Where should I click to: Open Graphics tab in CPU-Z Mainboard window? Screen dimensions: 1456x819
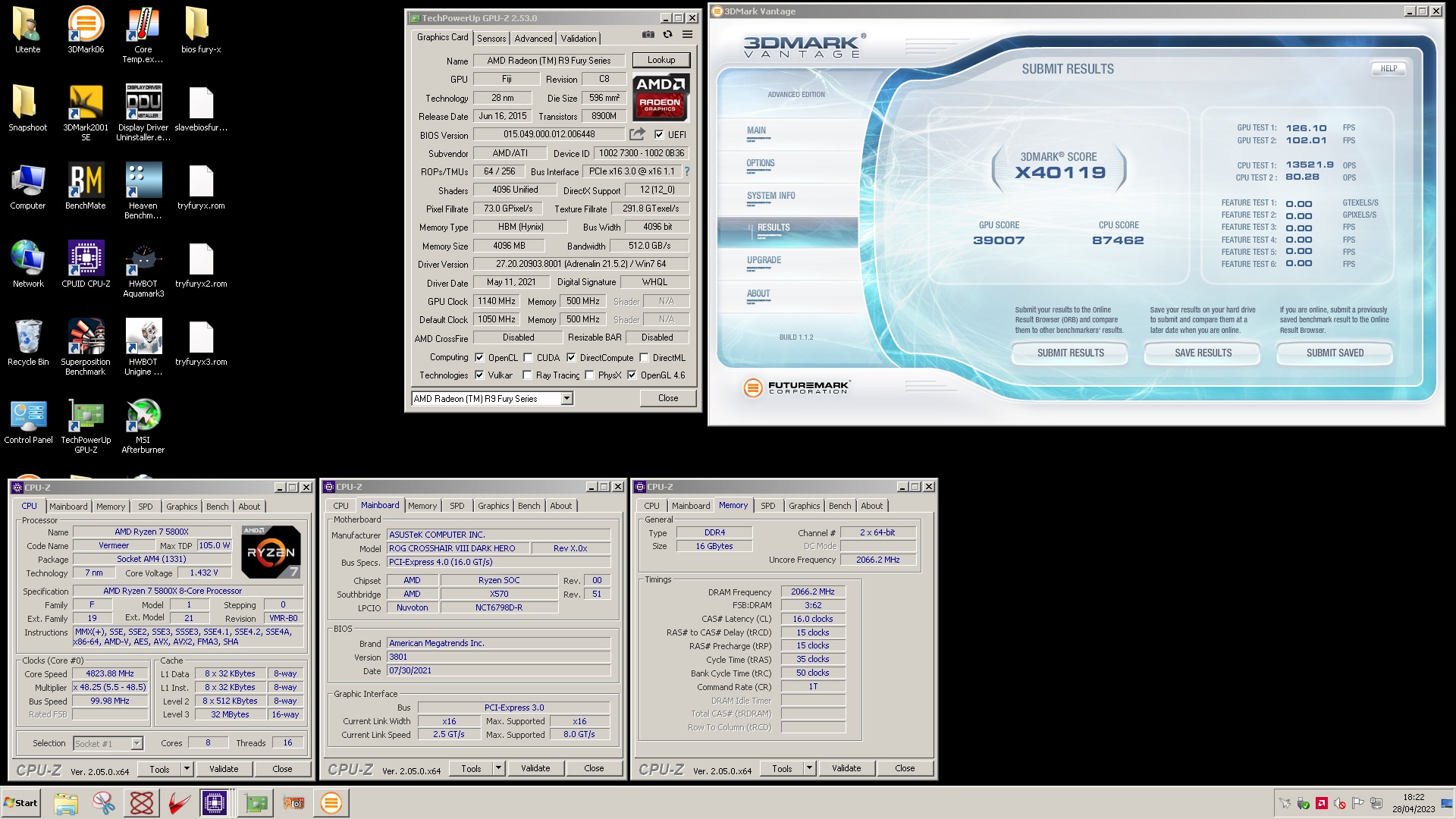pos(494,506)
